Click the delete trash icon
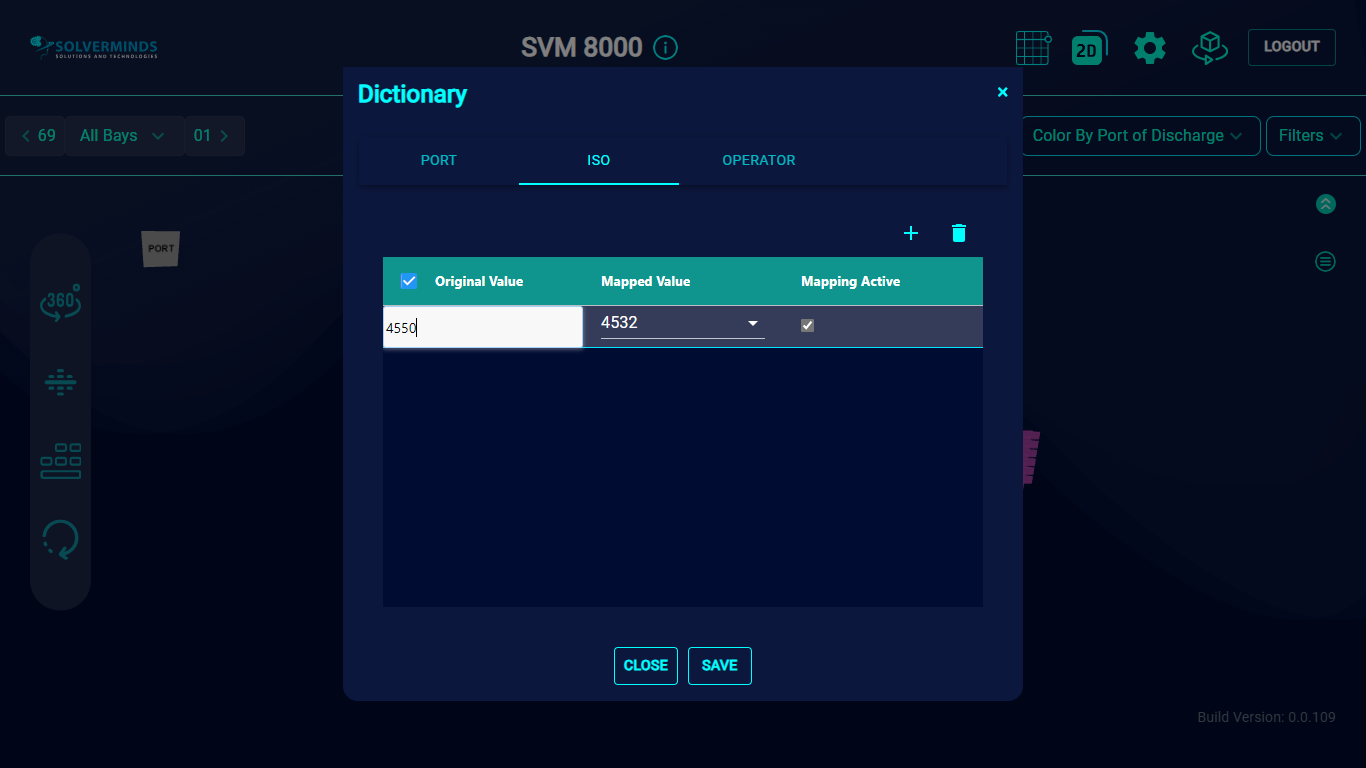Image resolution: width=1366 pixels, height=768 pixels. (x=959, y=233)
